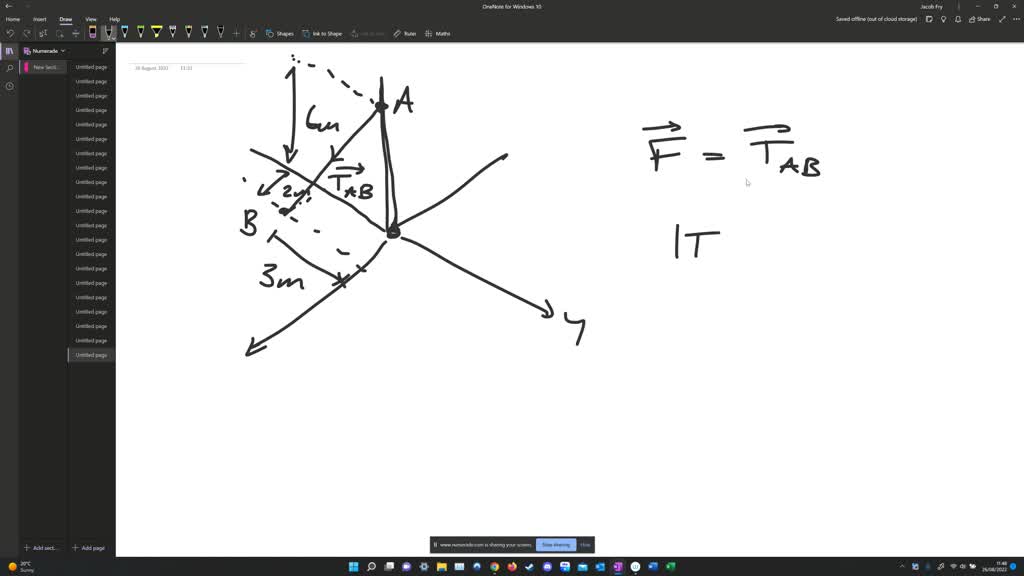Image resolution: width=1024 pixels, height=576 pixels.
Task: Switch to the Insert tab
Action: (39, 18)
